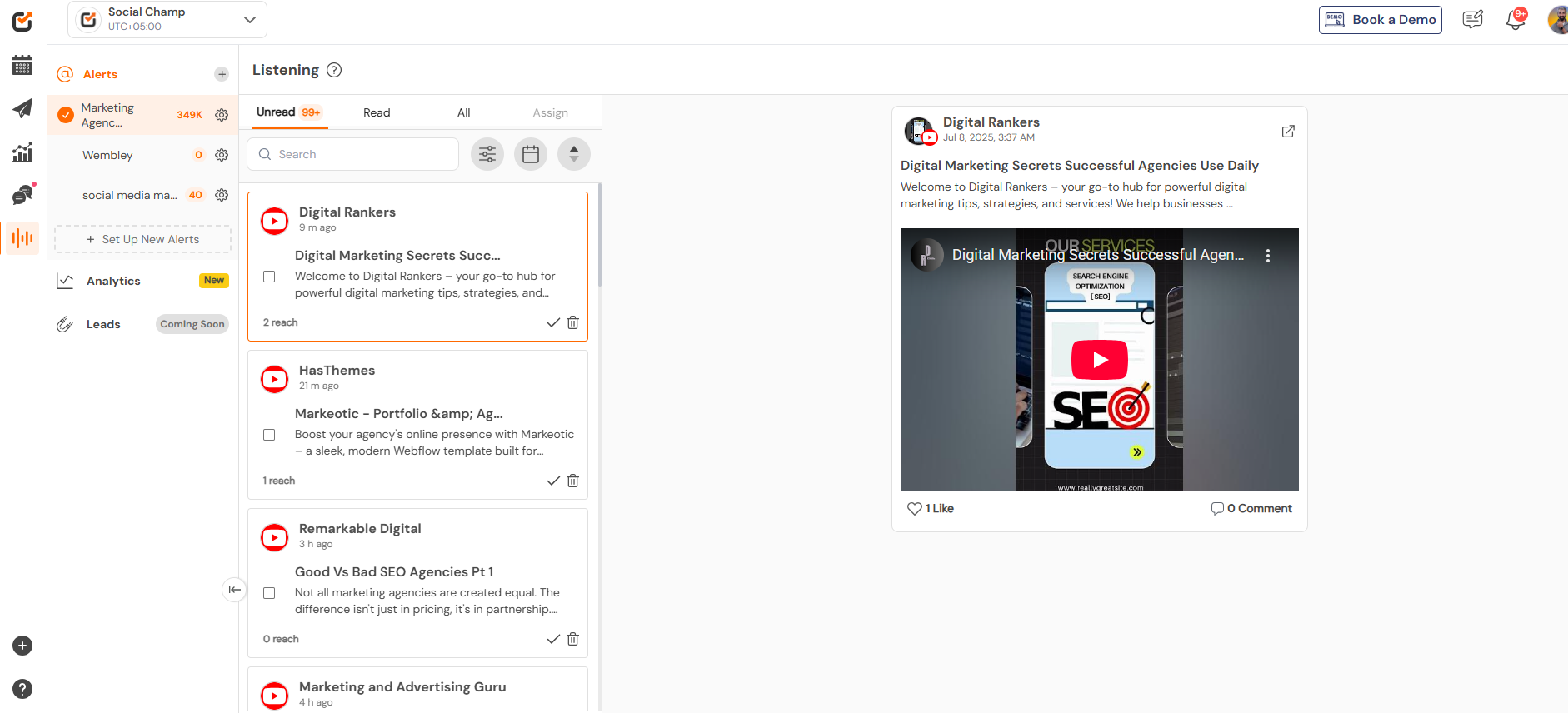Select the Marketing Agenc... alert check circle

pyautogui.click(x=66, y=115)
